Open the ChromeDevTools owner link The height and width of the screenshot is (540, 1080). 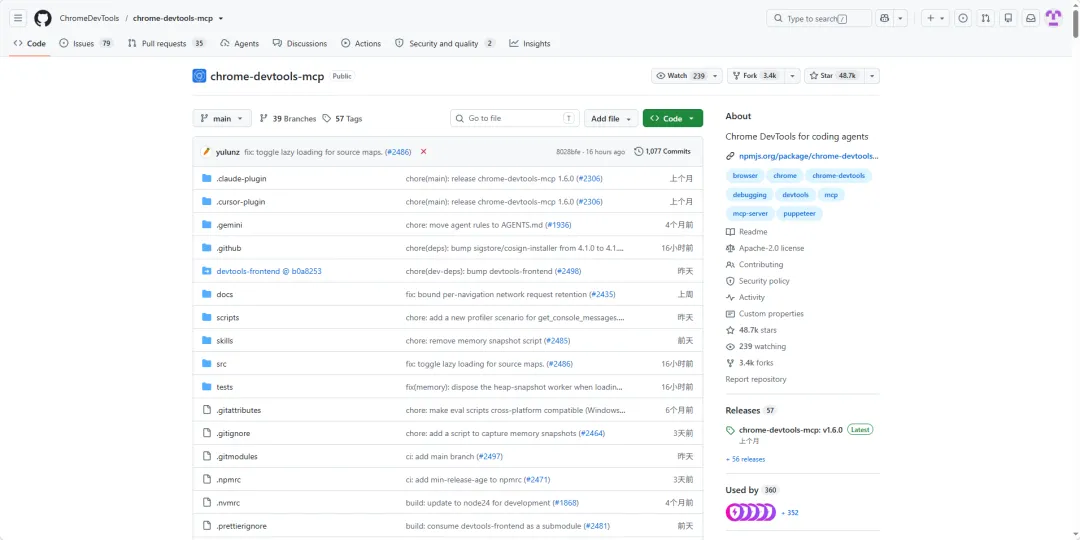(90, 19)
